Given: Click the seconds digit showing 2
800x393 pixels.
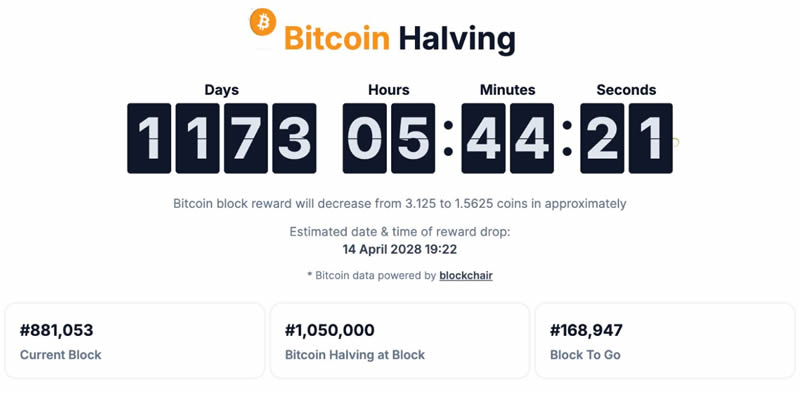Looking at the screenshot, I should pyautogui.click(x=602, y=138).
